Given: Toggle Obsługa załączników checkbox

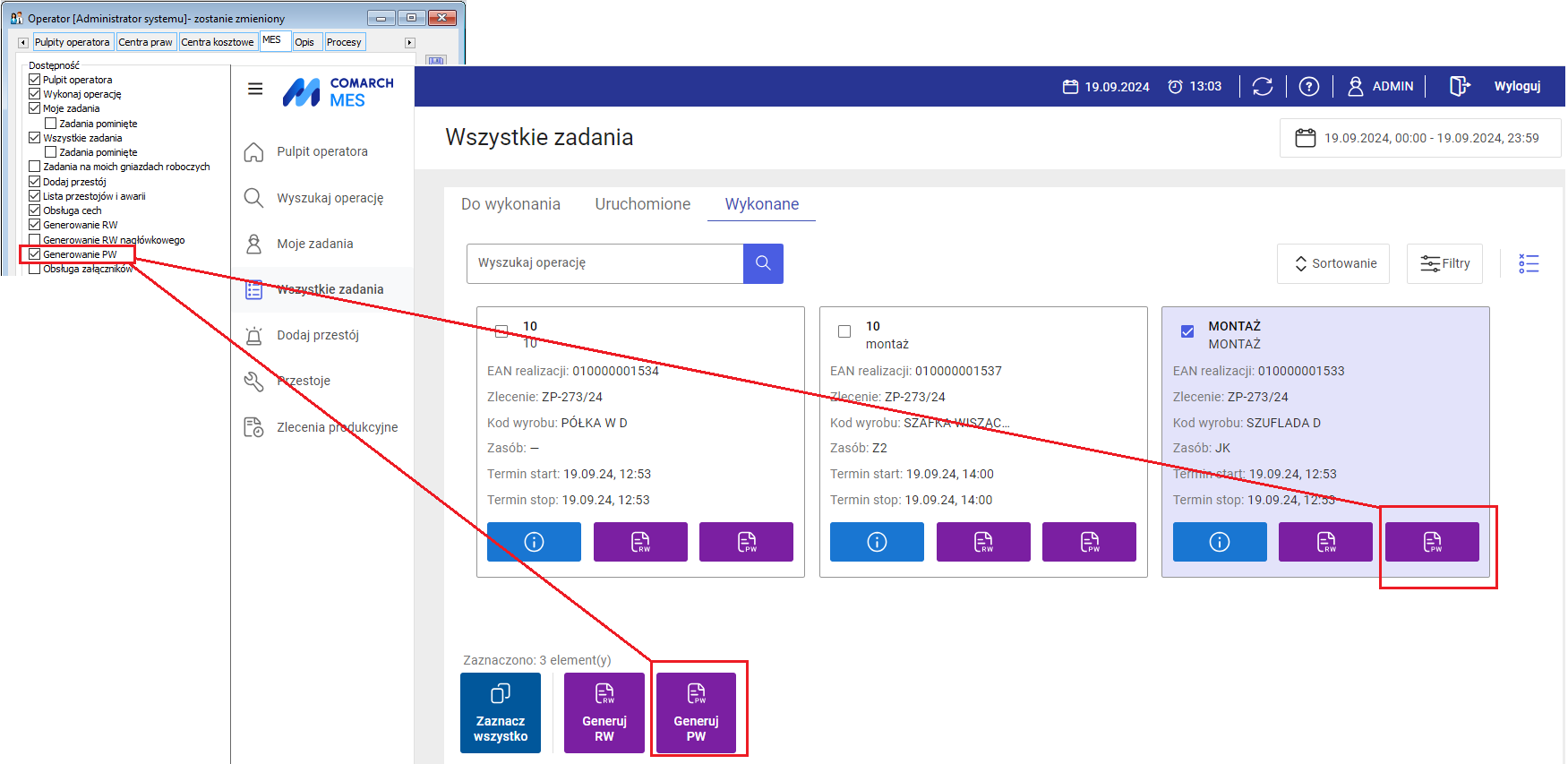Looking at the screenshot, I should pyautogui.click(x=35, y=269).
